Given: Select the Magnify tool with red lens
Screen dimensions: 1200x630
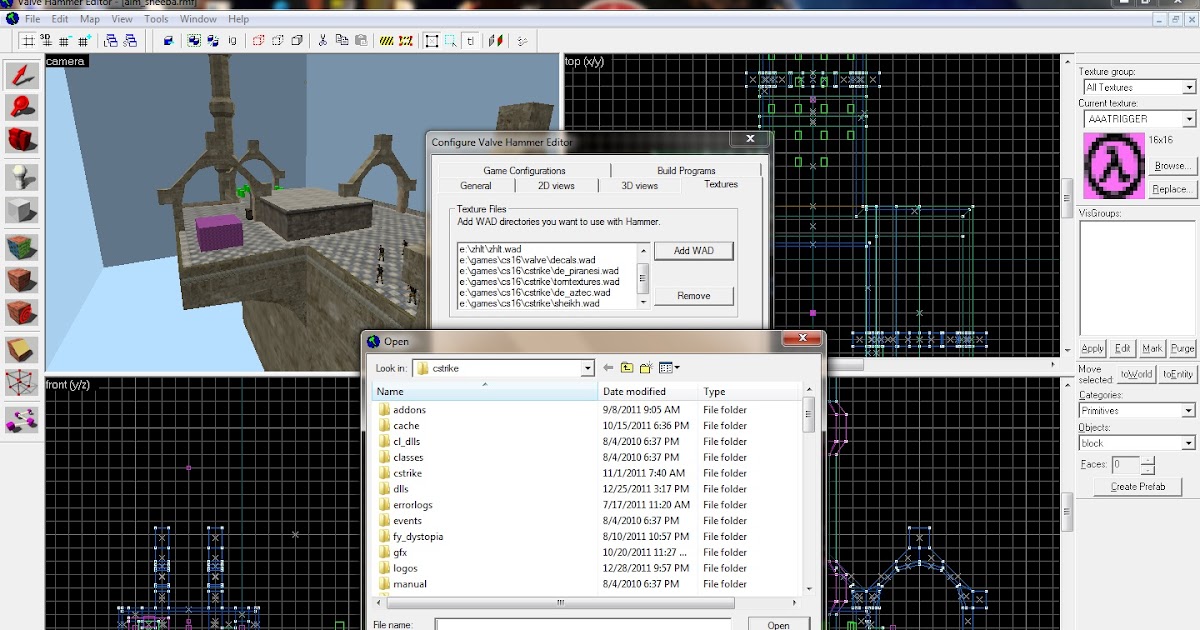Looking at the screenshot, I should (x=21, y=107).
